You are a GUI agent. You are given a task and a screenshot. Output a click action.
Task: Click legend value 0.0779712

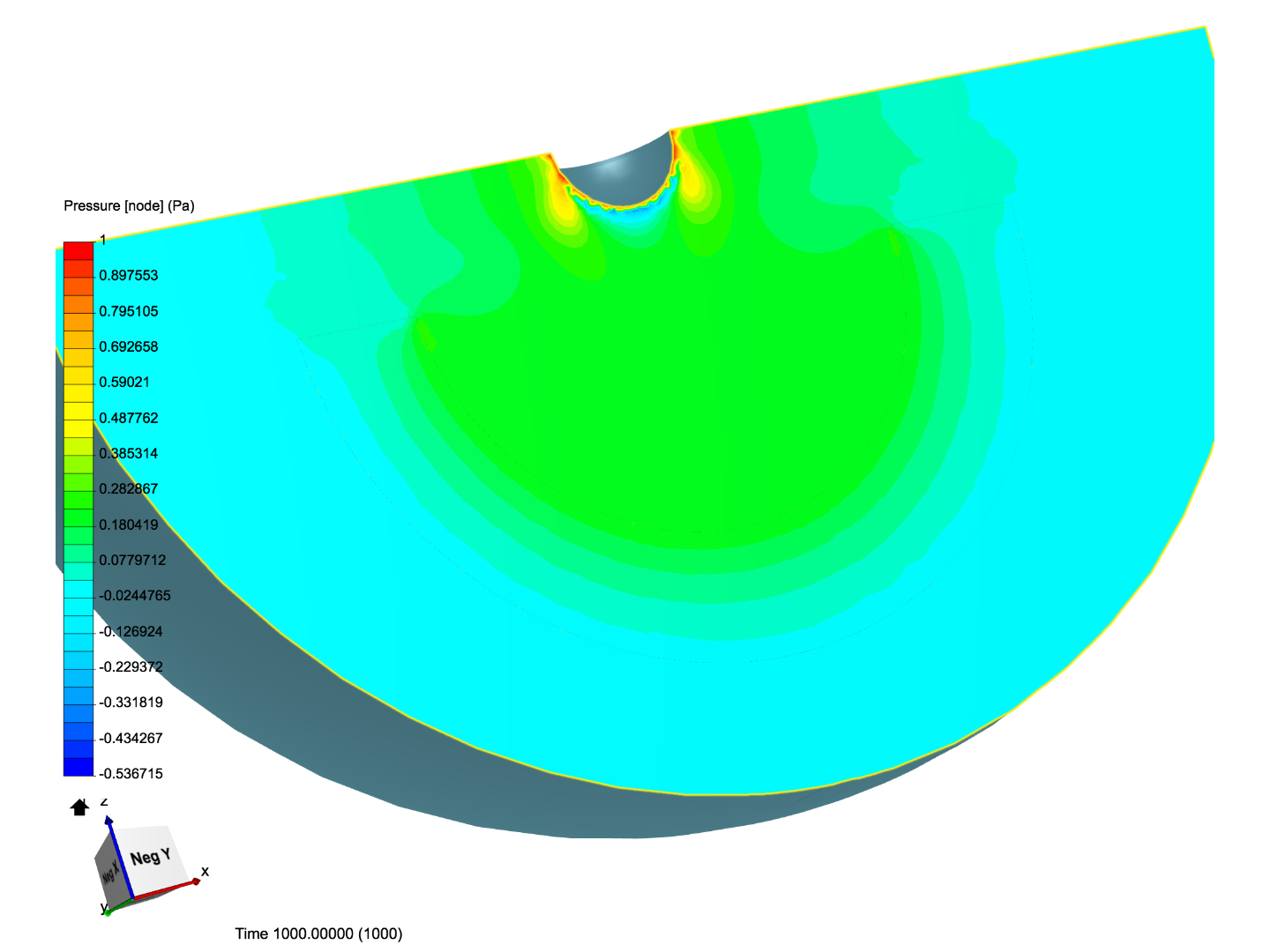coord(132,560)
